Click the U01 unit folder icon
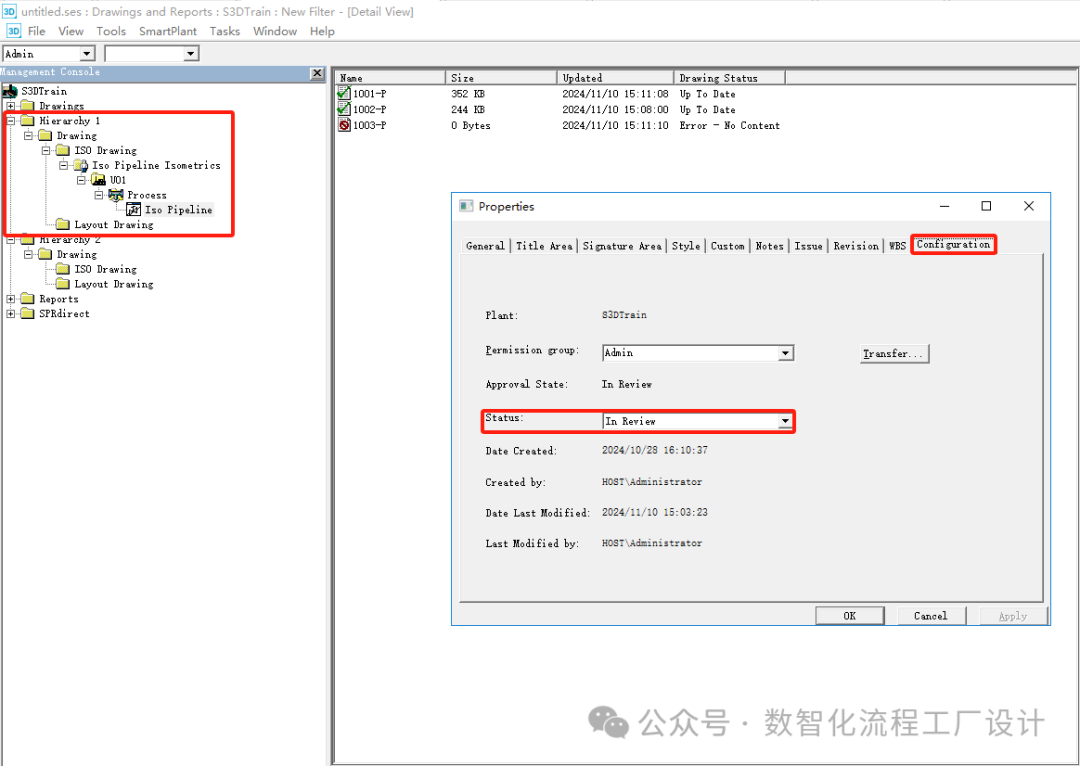1080x766 pixels. pyautogui.click(x=98, y=180)
